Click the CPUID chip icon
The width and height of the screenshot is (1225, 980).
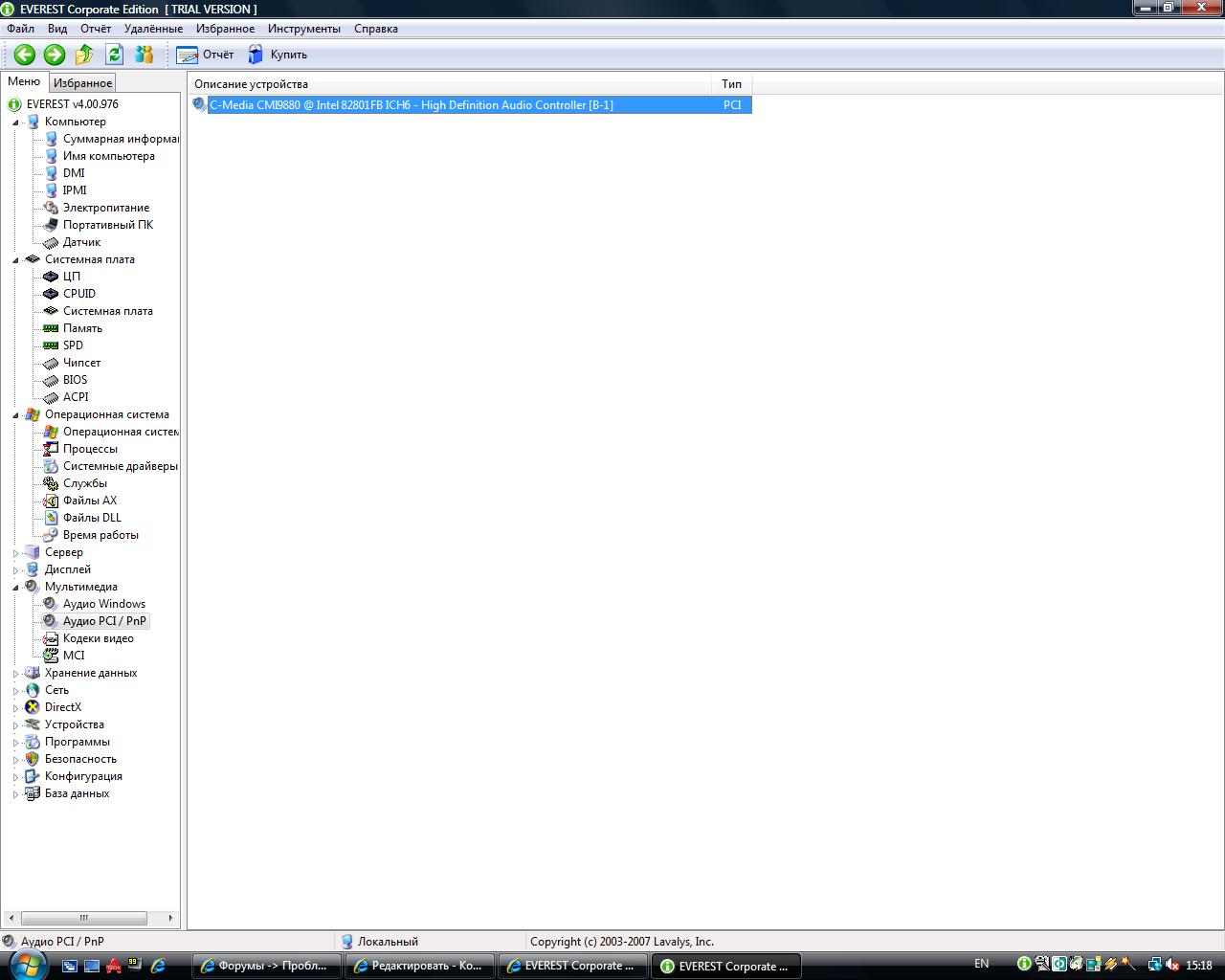[52, 294]
